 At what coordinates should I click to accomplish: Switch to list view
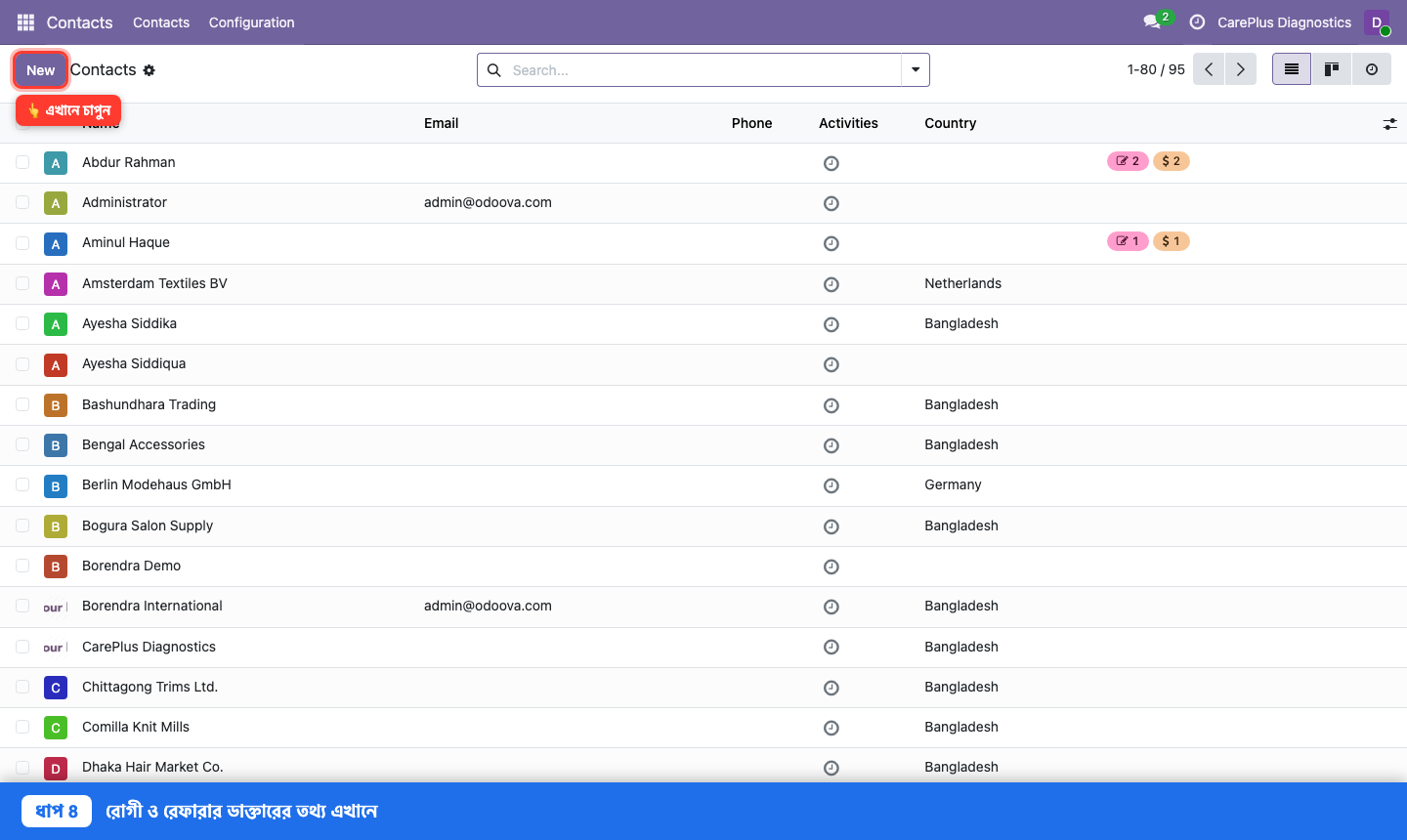pos(1292,69)
